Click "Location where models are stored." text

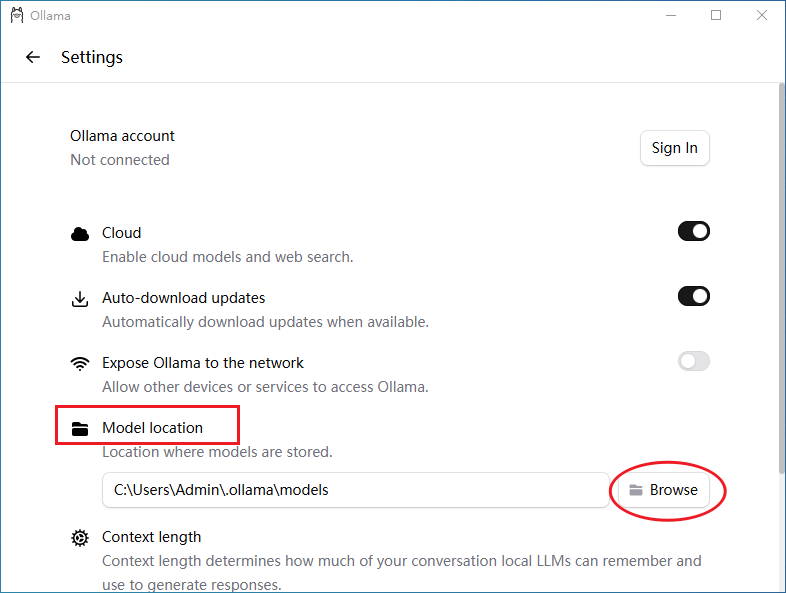(217, 452)
